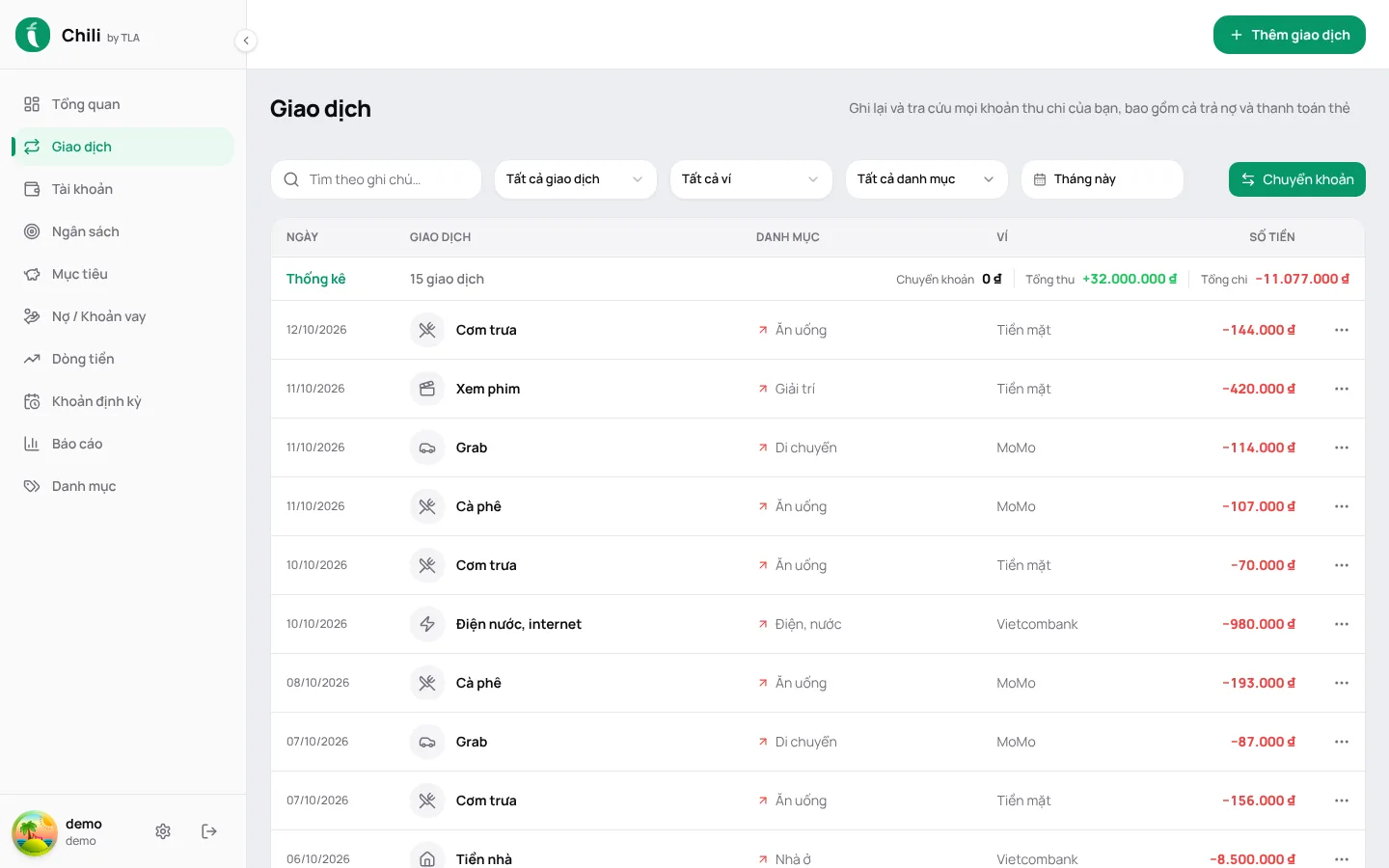Viewport: 1389px width, 868px height.
Task: Select Nợ / Khoản vay menu item
Action: click(x=123, y=316)
